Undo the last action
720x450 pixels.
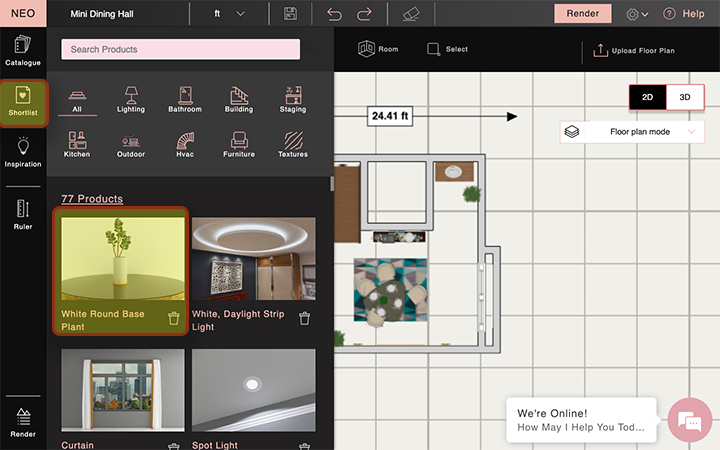[x=334, y=14]
